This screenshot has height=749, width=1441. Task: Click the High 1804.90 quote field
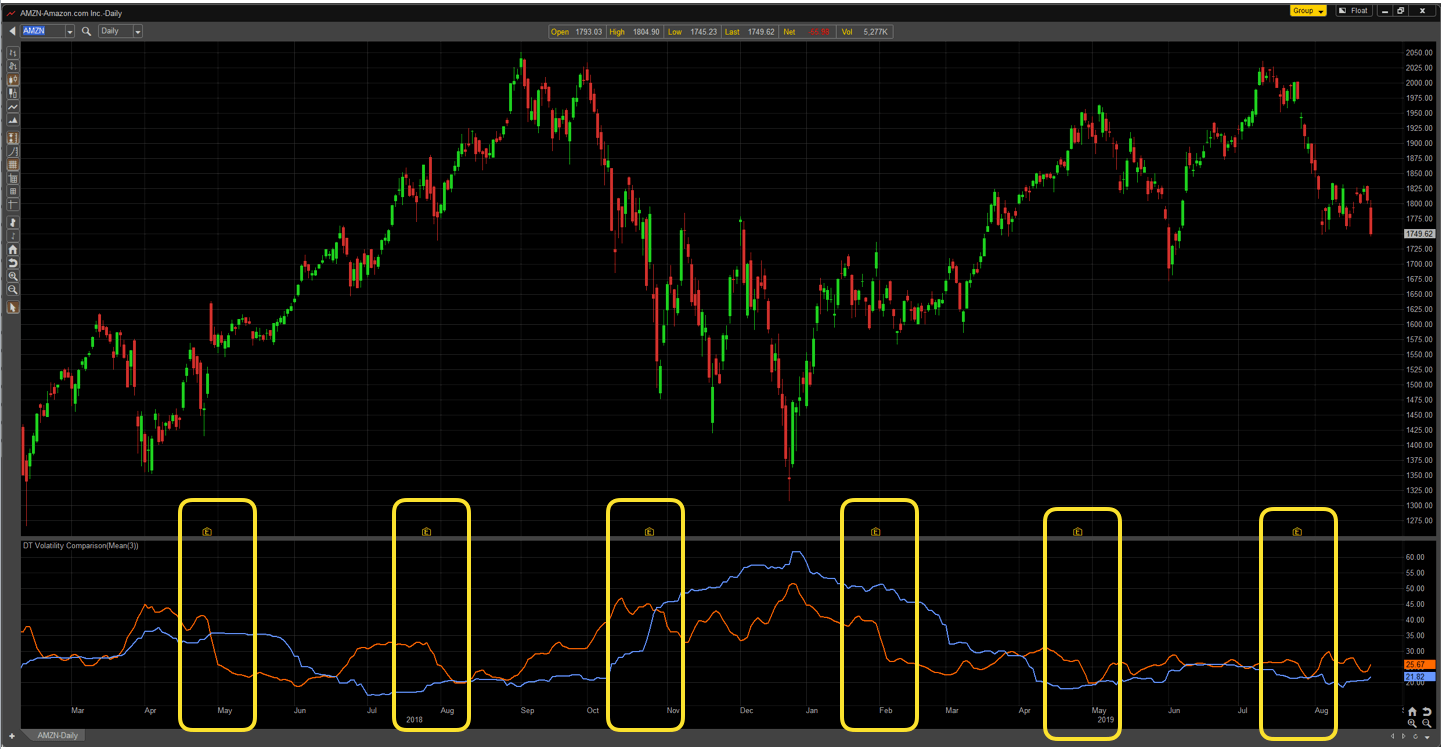[635, 32]
